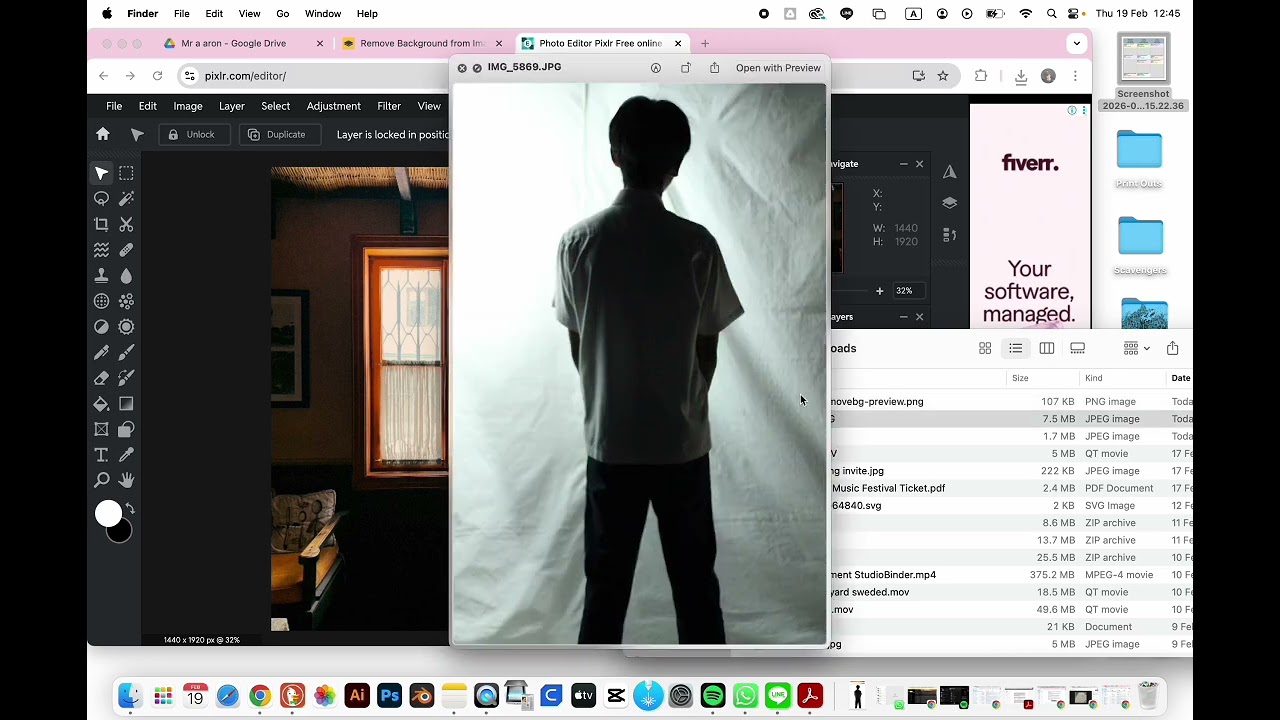Select the Magic Wand tool in Pixlr
This screenshot has height=720, width=1280.
tap(126, 199)
